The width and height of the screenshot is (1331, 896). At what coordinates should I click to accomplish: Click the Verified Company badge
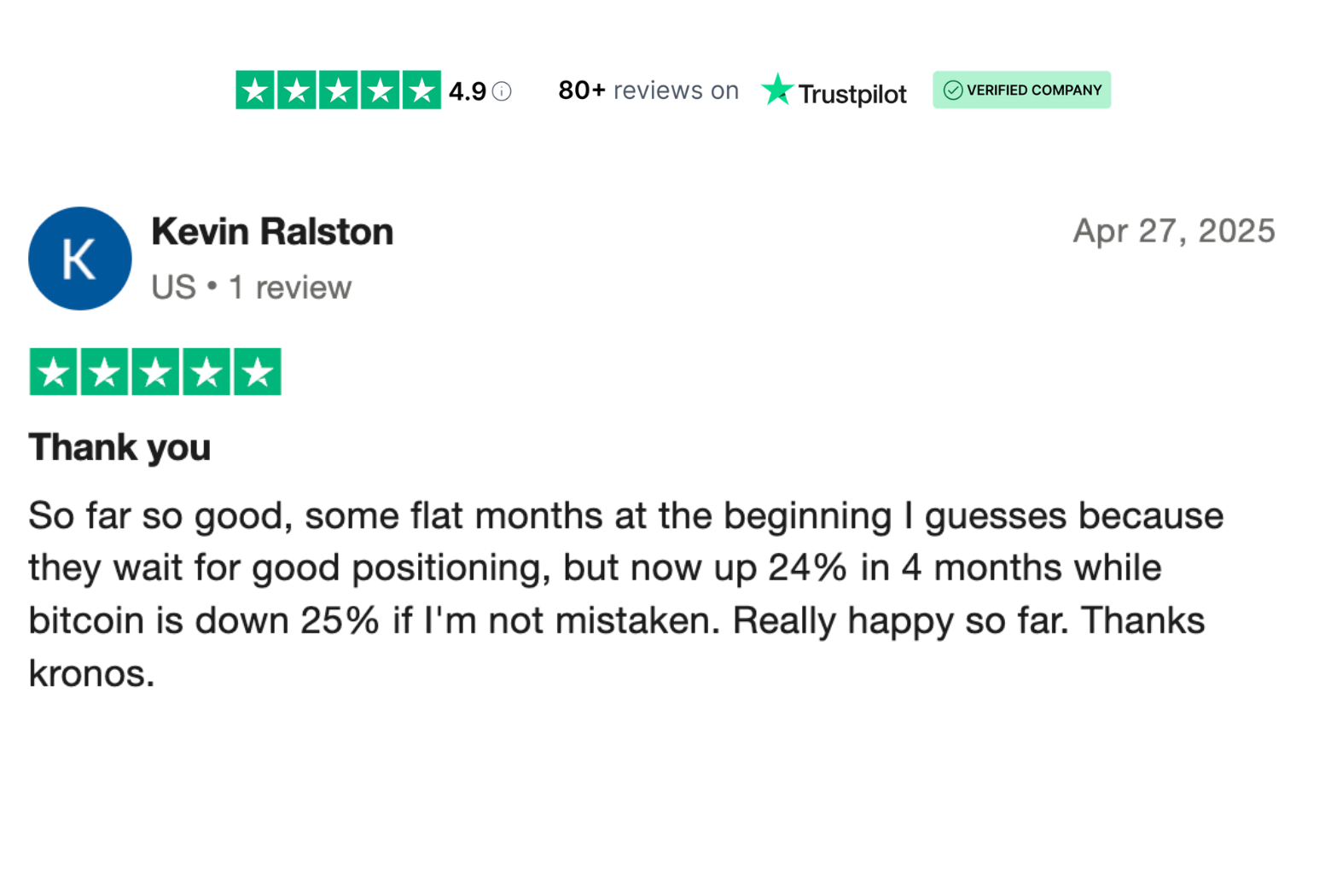coord(1021,90)
